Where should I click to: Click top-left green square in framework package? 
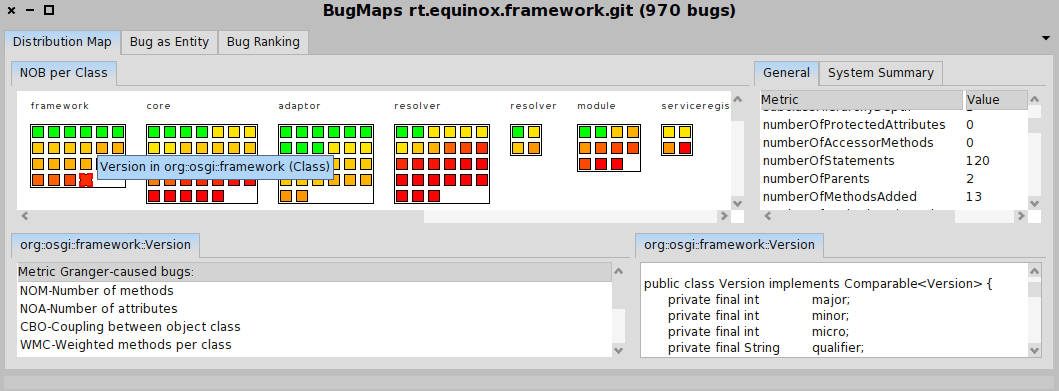coord(38,132)
